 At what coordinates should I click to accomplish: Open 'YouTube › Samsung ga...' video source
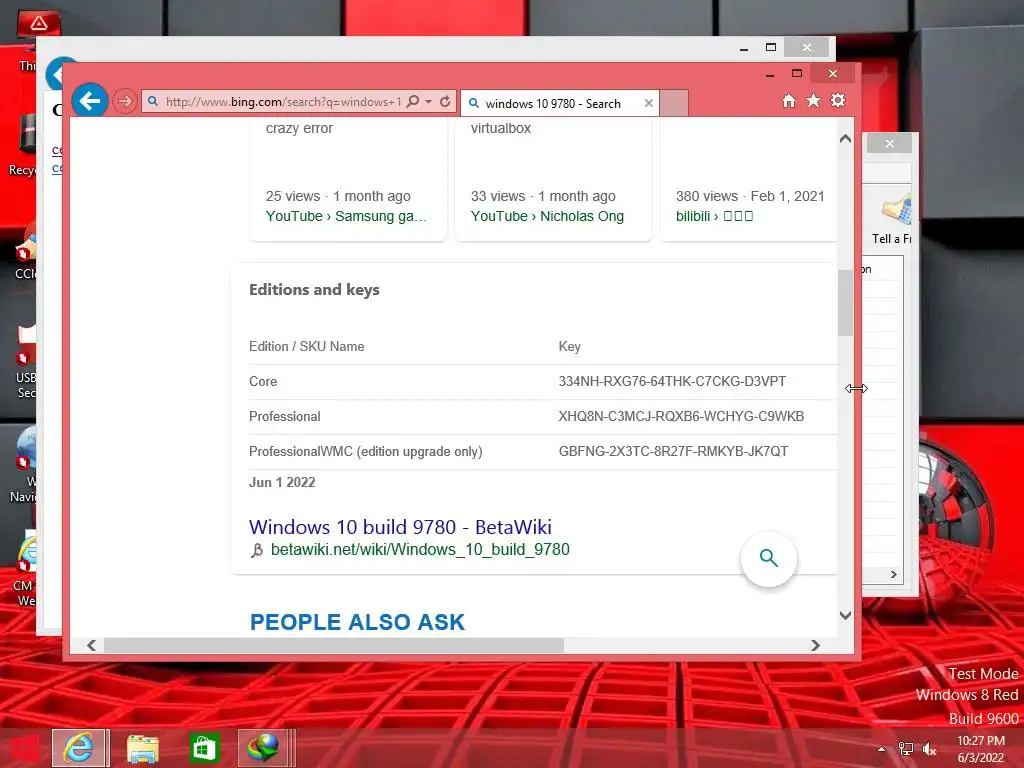pos(346,216)
